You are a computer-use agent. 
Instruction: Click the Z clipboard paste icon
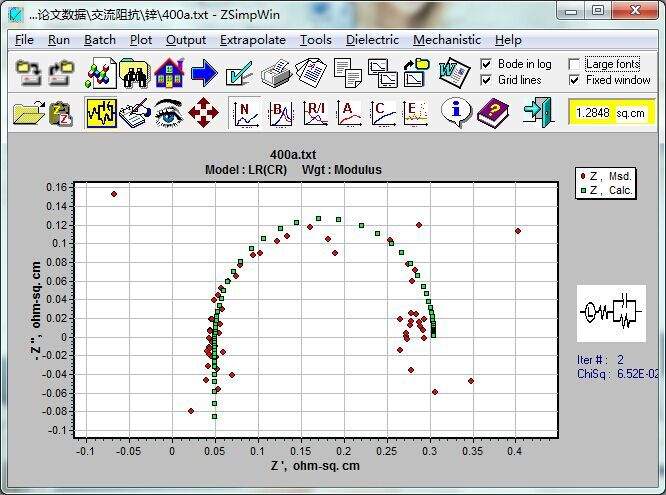coord(62,113)
